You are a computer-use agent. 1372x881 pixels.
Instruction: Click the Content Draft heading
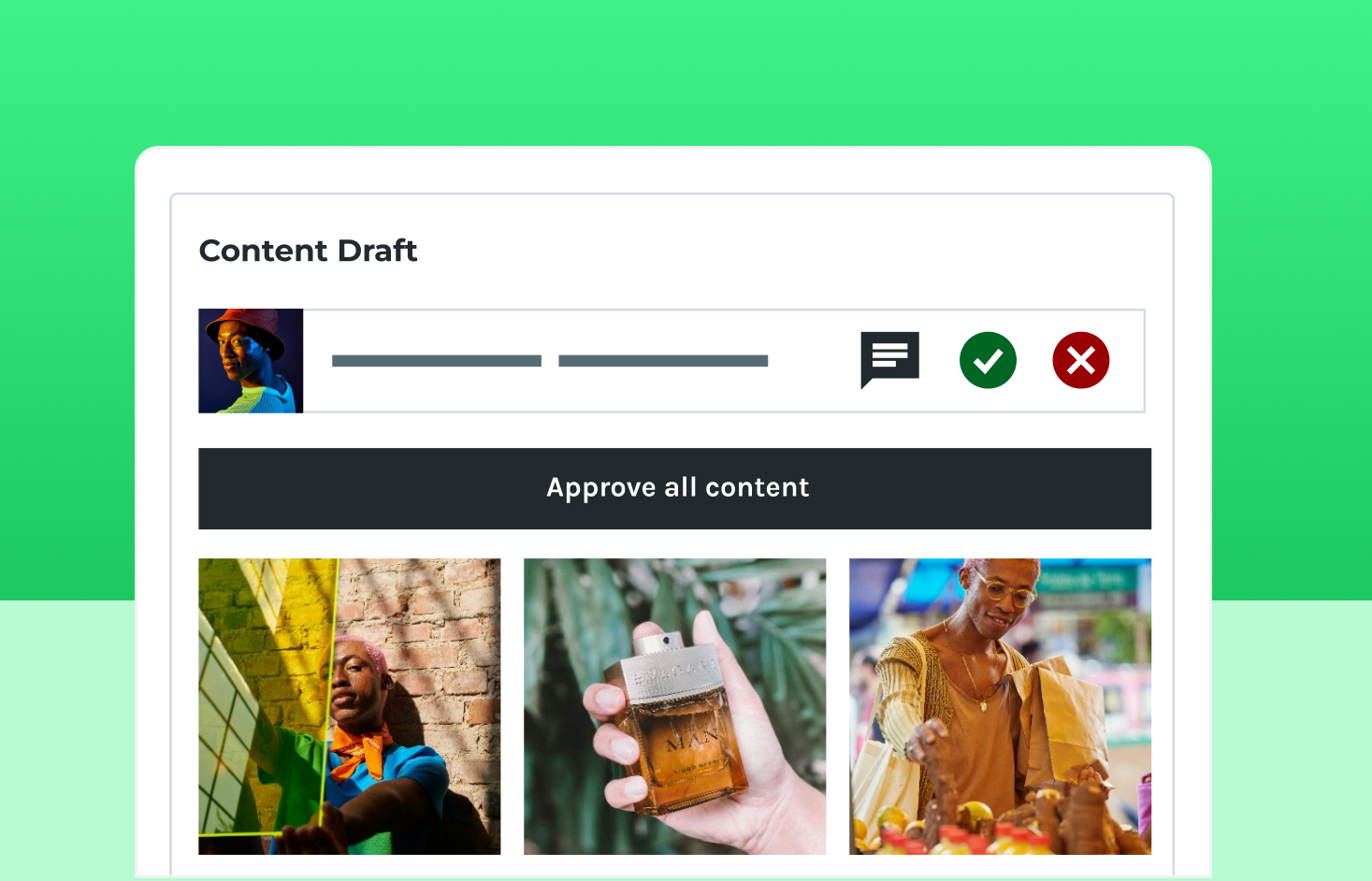tap(308, 251)
